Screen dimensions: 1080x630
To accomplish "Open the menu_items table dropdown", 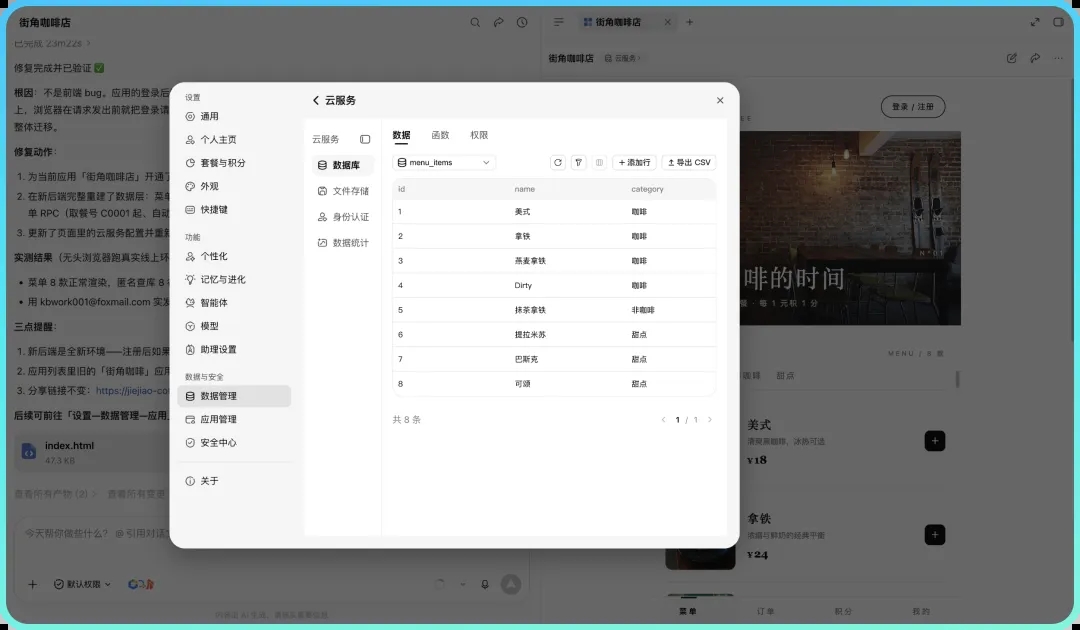I will (x=444, y=162).
